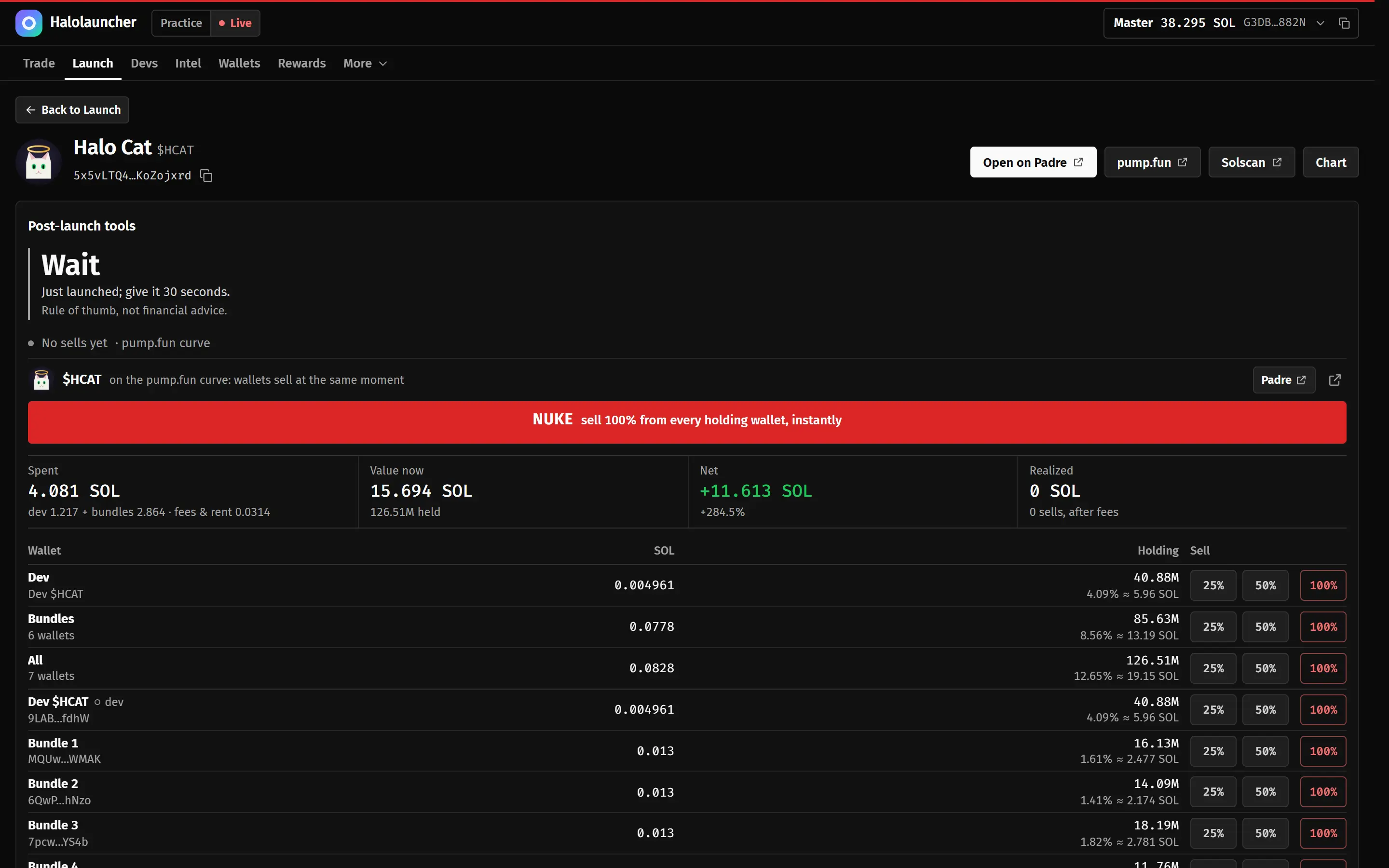The height and width of the screenshot is (868, 1389).
Task: Open external link icon beside Padre
Action: 1335,380
